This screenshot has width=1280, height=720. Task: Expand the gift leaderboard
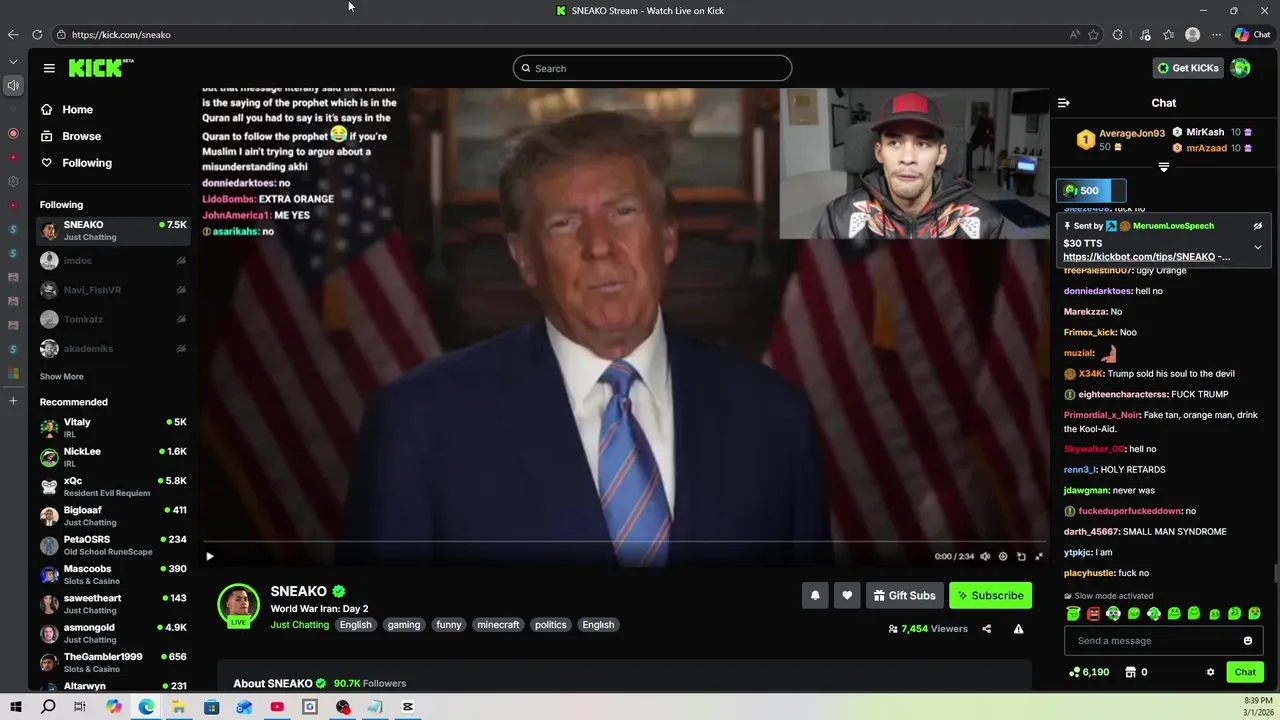click(1163, 167)
